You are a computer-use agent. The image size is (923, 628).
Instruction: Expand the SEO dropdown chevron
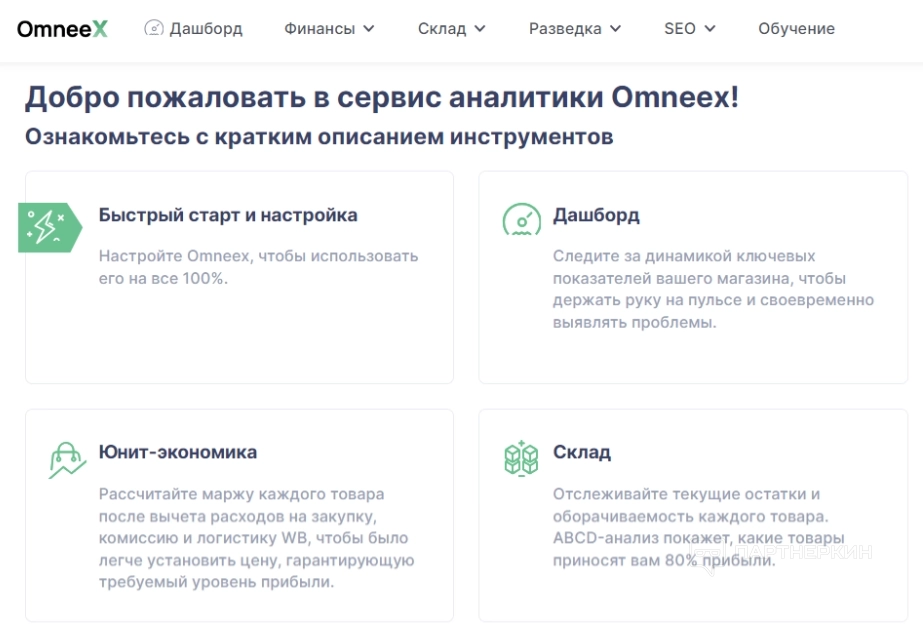pos(710,28)
